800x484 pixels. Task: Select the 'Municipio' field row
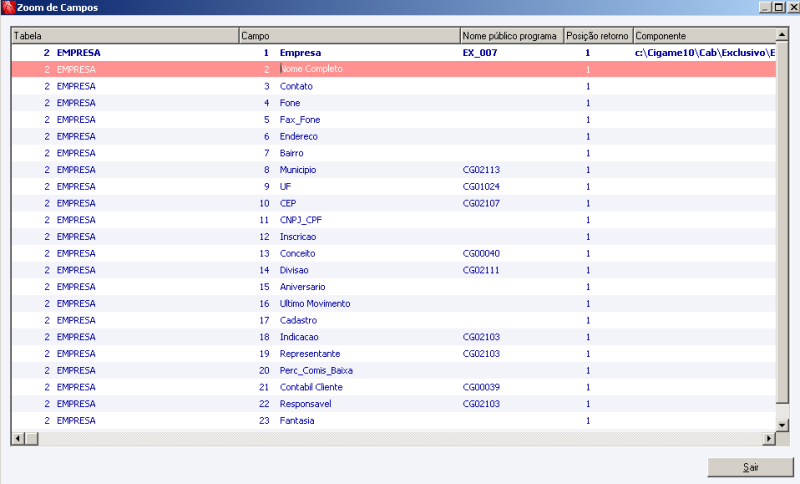tap(393, 170)
